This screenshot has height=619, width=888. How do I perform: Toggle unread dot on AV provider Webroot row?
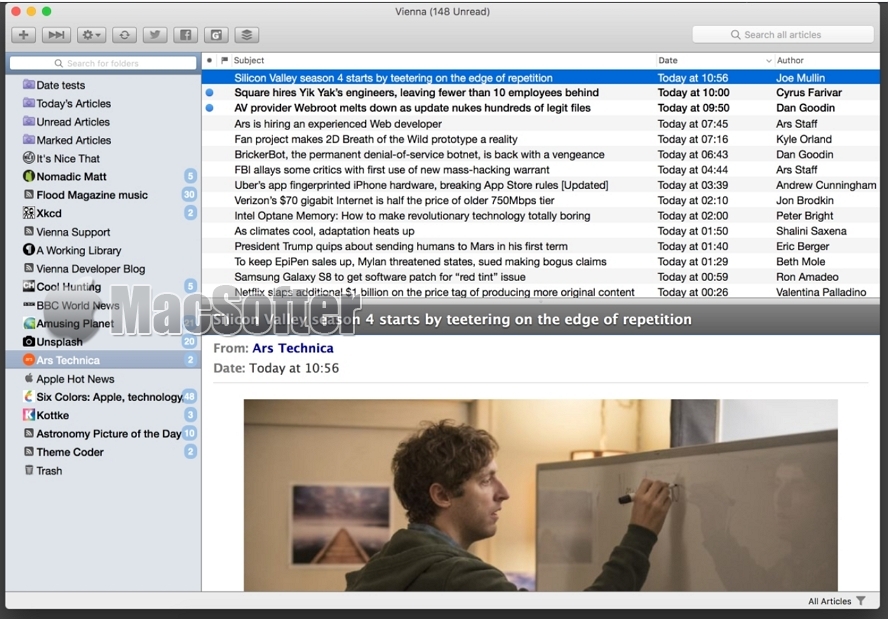tap(210, 108)
